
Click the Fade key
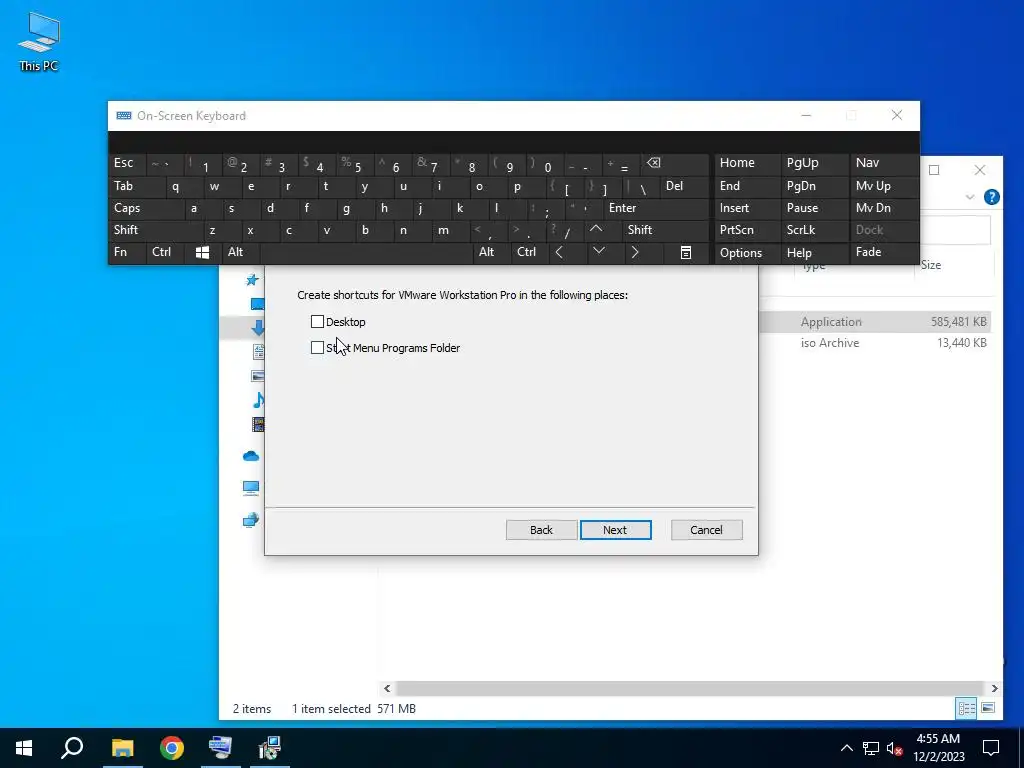pyautogui.click(x=884, y=253)
